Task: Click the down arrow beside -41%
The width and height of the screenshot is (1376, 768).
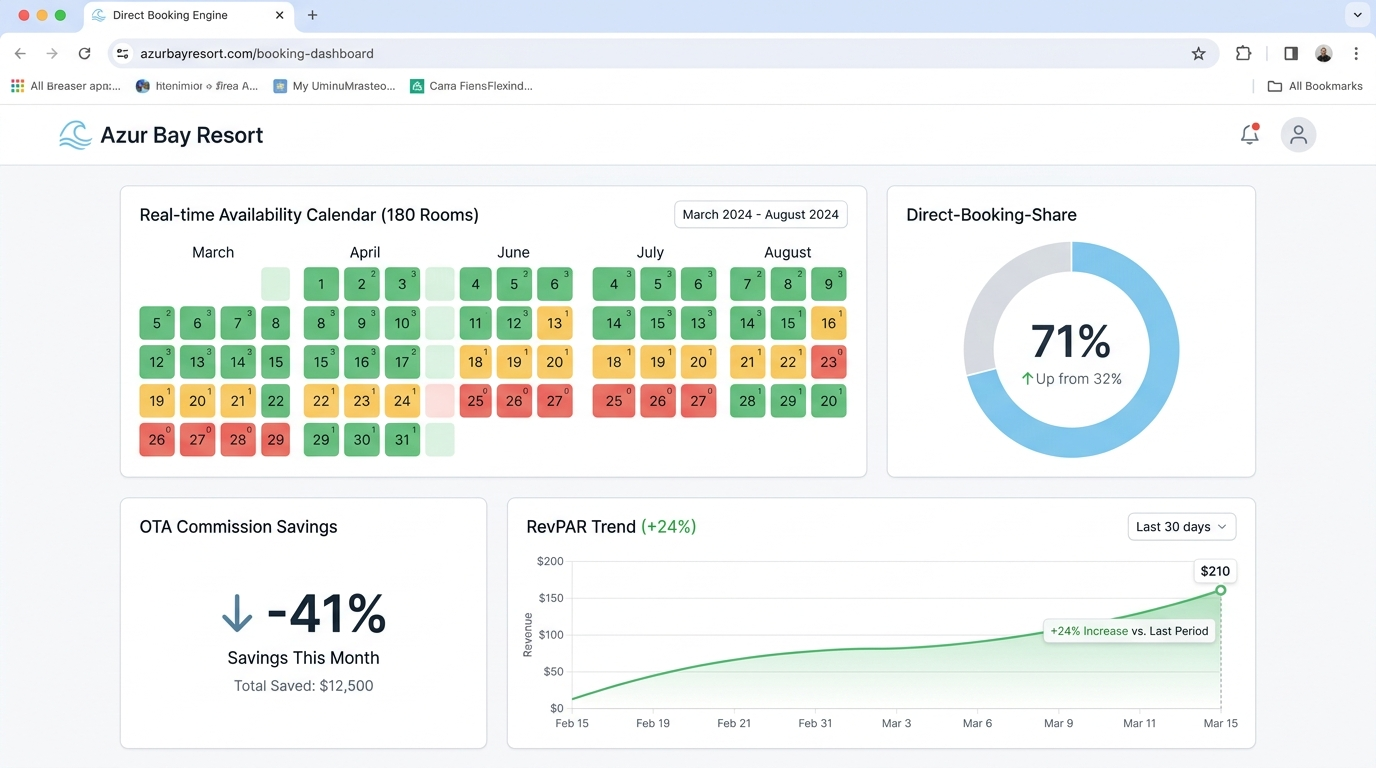Action: pyautogui.click(x=237, y=613)
